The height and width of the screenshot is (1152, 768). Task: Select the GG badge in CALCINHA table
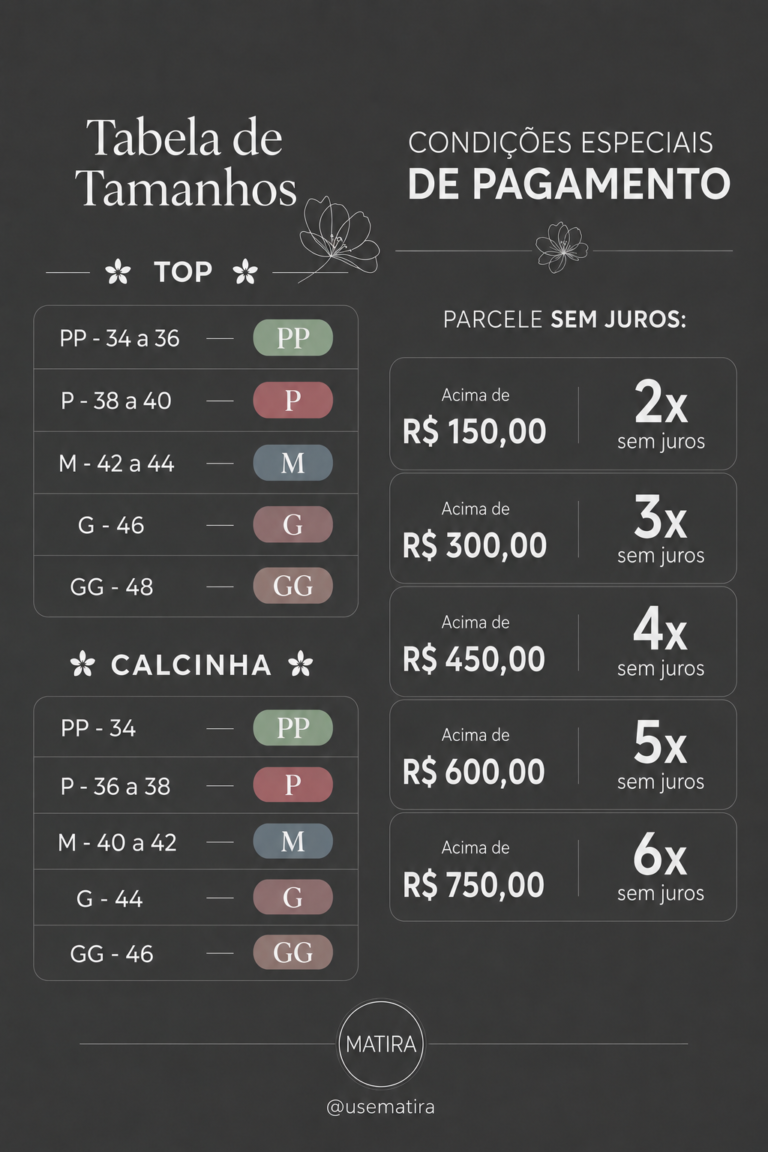(293, 953)
